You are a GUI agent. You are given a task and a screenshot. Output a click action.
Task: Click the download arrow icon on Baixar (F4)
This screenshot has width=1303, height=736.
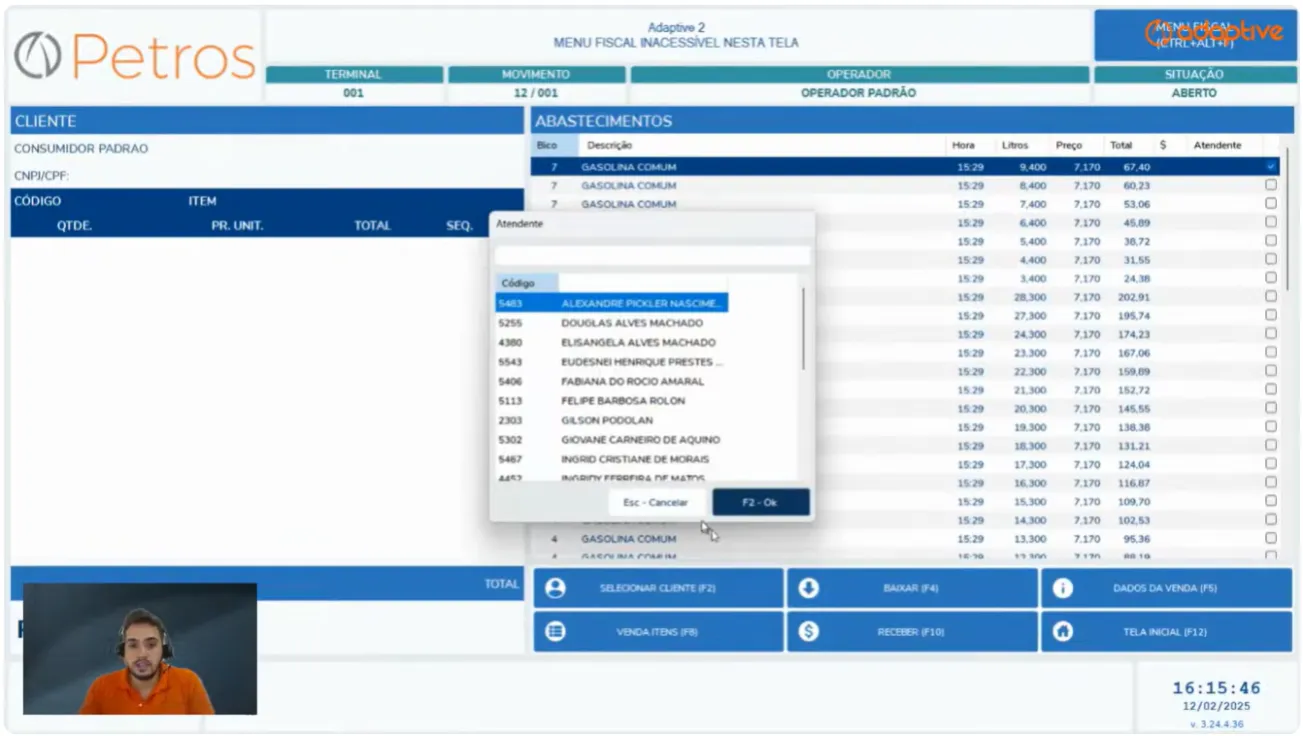point(809,588)
